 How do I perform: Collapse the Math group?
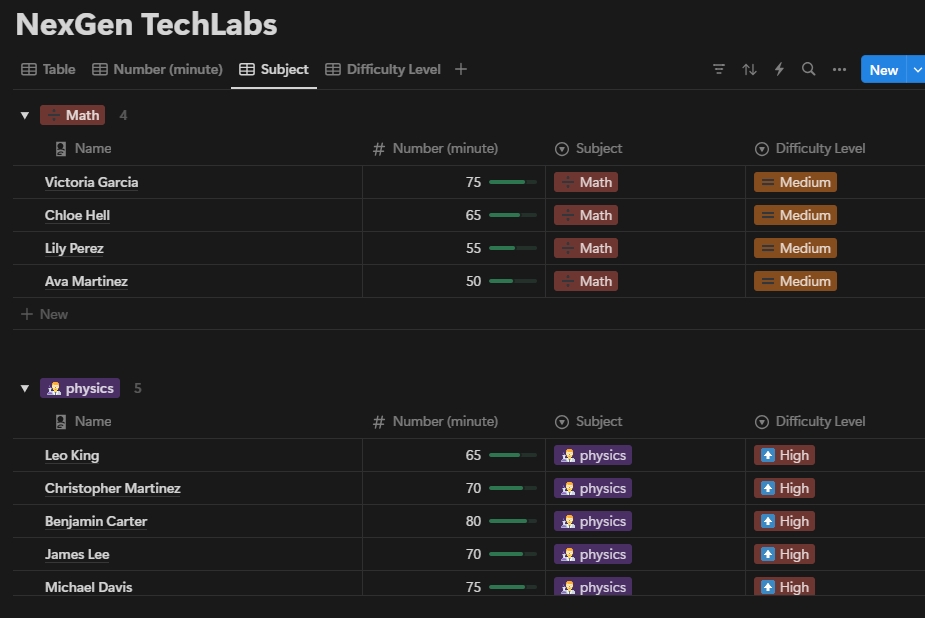[25, 115]
